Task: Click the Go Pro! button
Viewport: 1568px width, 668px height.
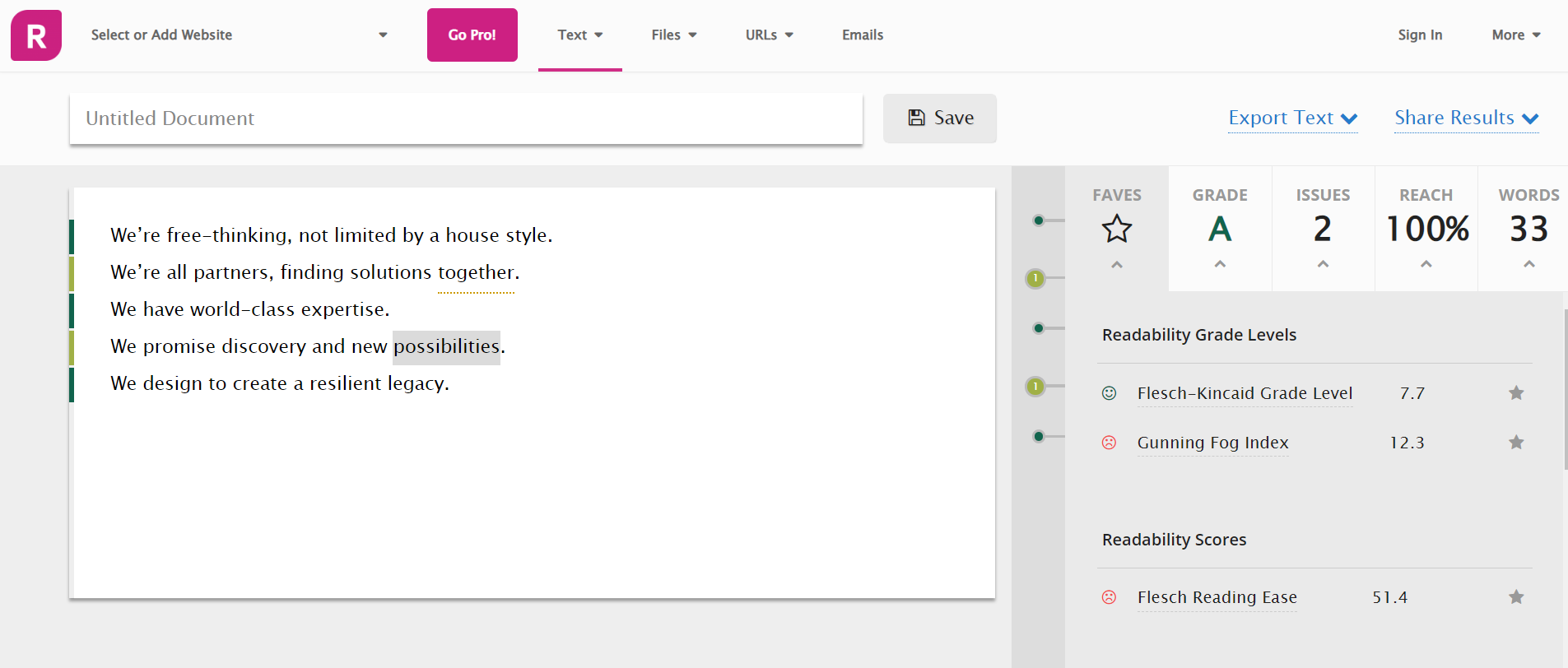Action: click(472, 35)
